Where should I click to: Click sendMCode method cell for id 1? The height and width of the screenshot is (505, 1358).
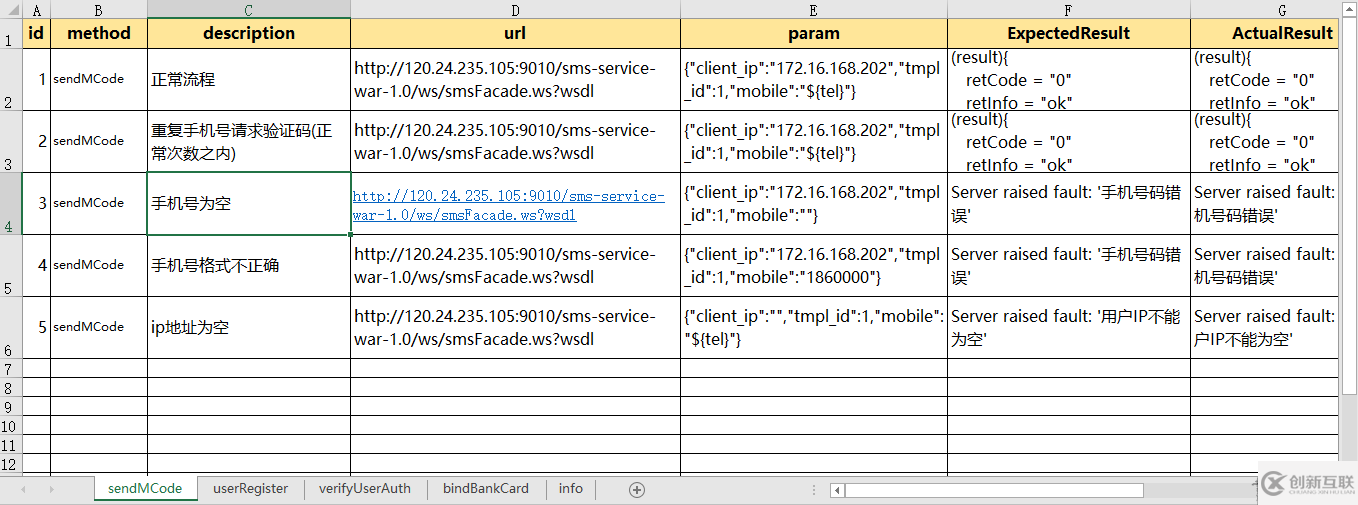pos(99,80)
